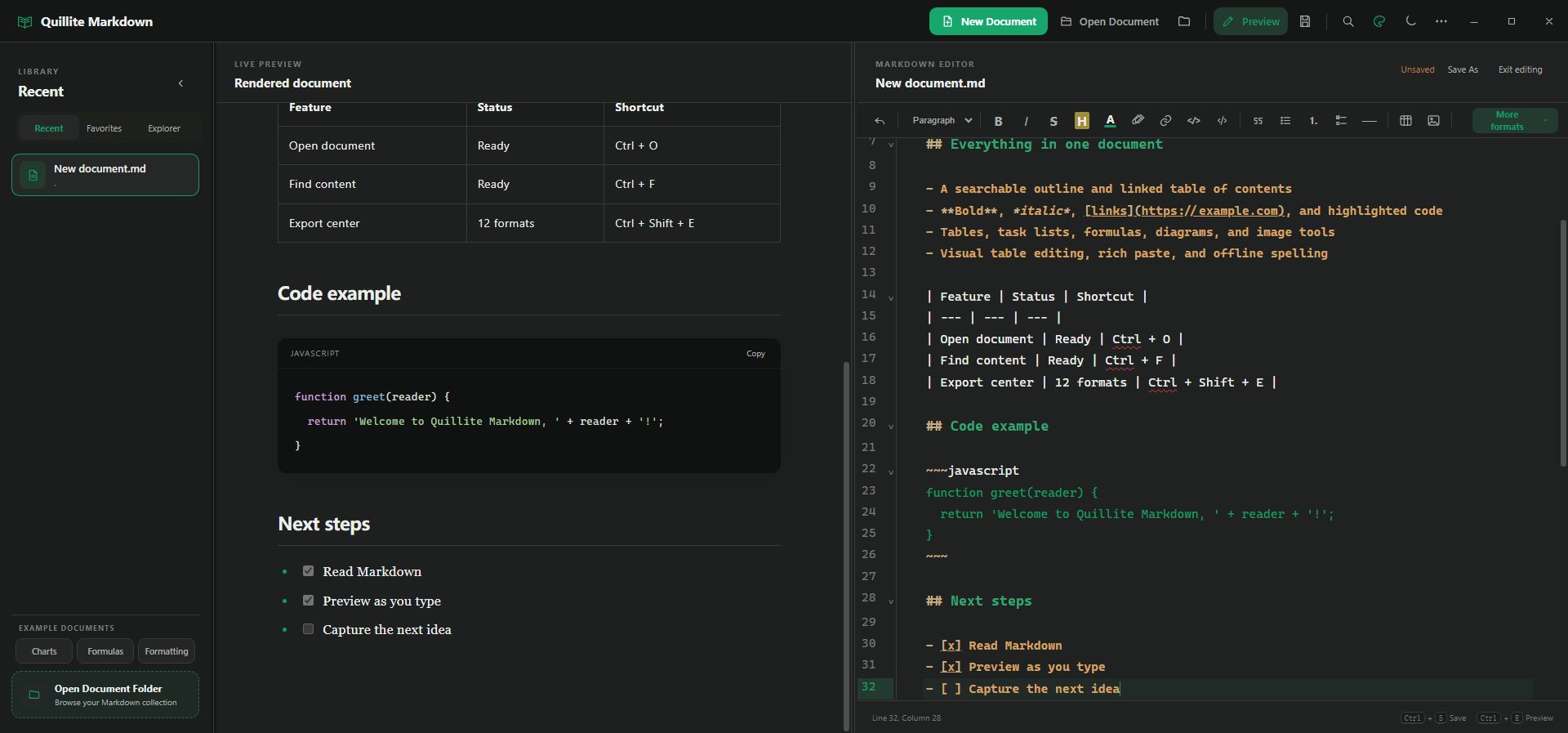
Task: Click the Open Document button
Action: (1110, 21)
